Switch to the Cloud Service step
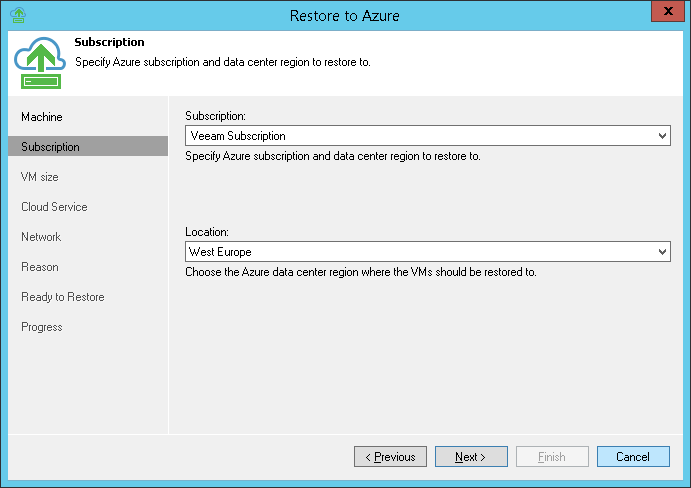This screenshot has height=488, width=691. 54,207
